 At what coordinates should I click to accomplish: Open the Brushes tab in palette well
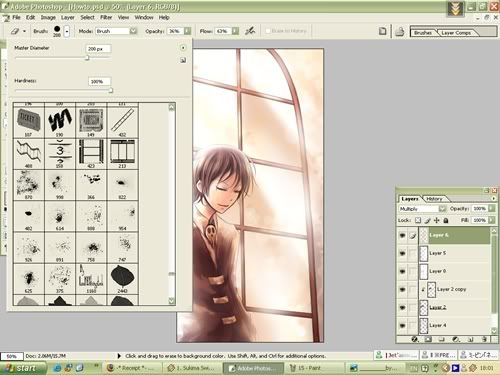click(x=423, y=33)
